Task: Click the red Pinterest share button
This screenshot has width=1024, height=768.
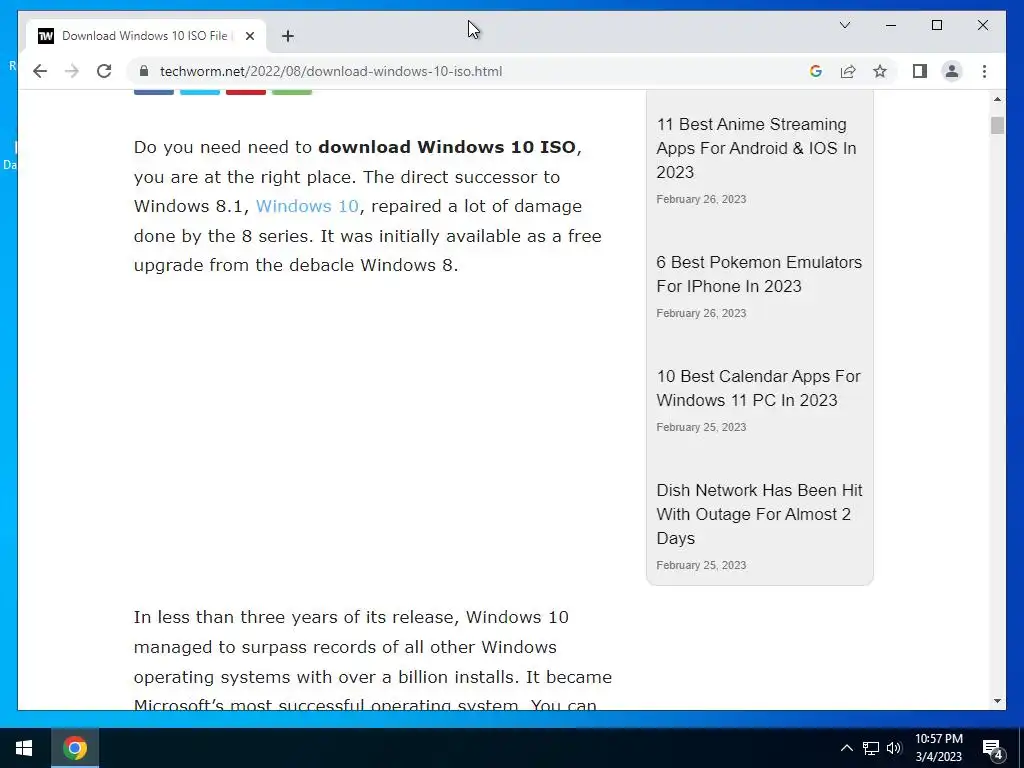Action: [x=246, y=92]
